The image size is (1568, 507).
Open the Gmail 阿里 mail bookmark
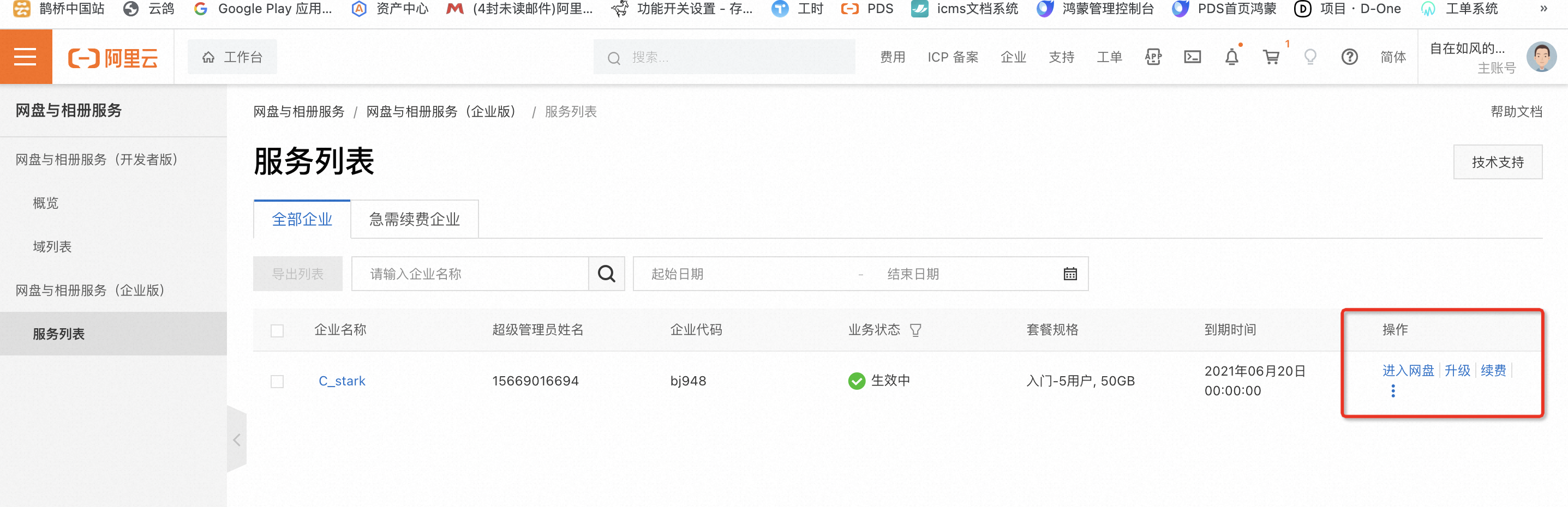click(x=520, y=9)
